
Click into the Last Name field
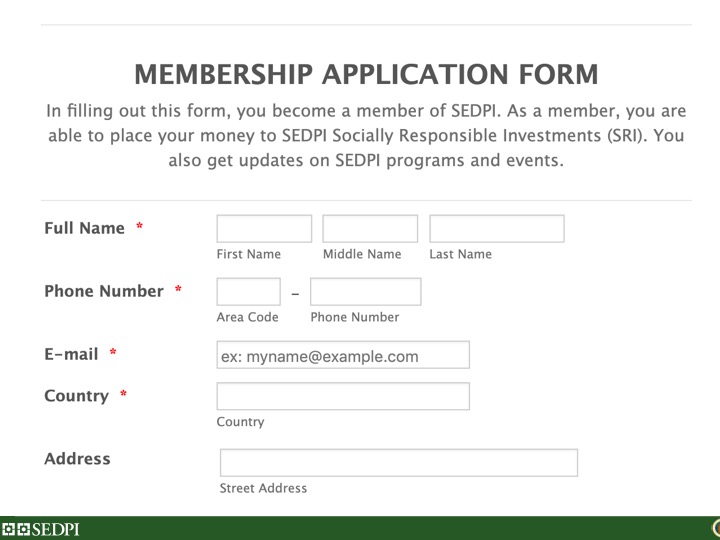click(496, 229)
